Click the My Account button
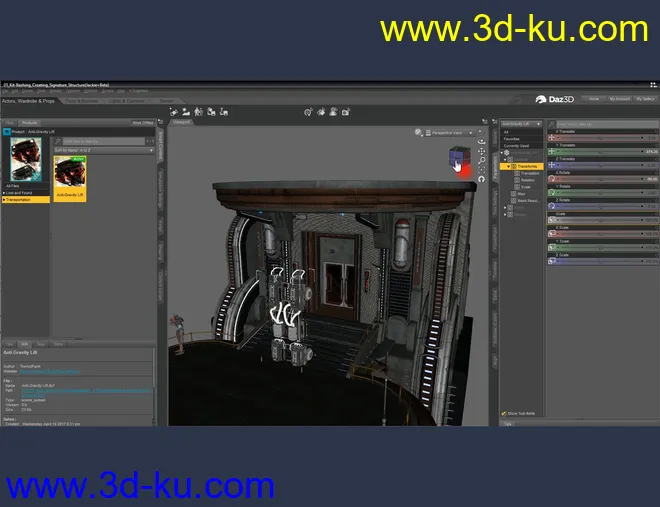The width and height of the screenshot is (660, 507). tap(619, 99)
